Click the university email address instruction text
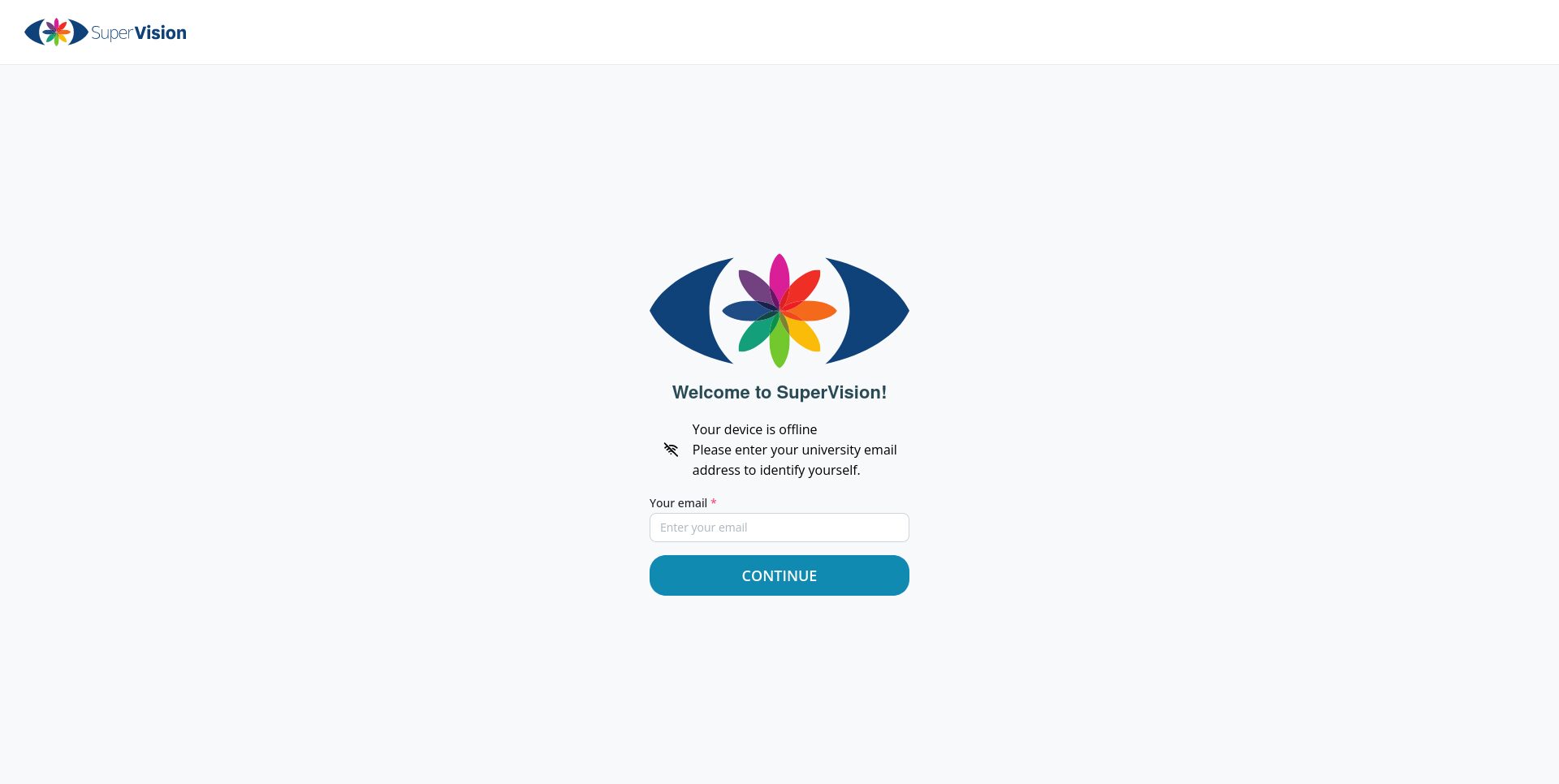Image resolution: width=1559 pixels, height=784 pixels. click(794, 460)
